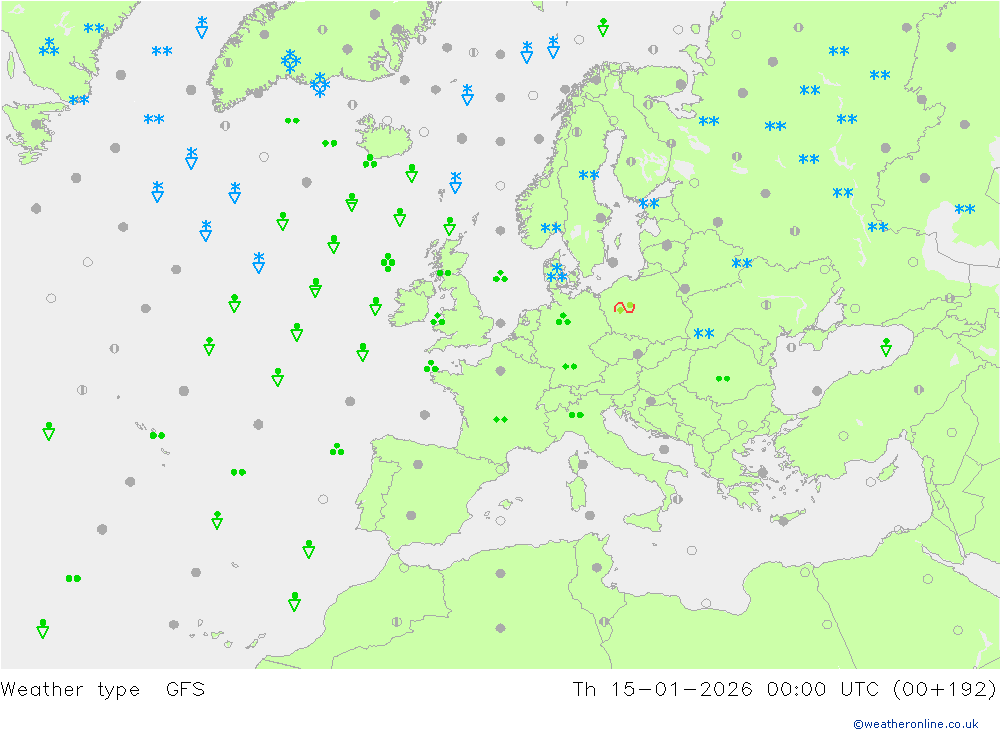Image resolution: width=1000 pixels, height=733 pixels.
Task: Click the double rain dots over southern France
Action: pyautogui.click(x=501, y=419)
